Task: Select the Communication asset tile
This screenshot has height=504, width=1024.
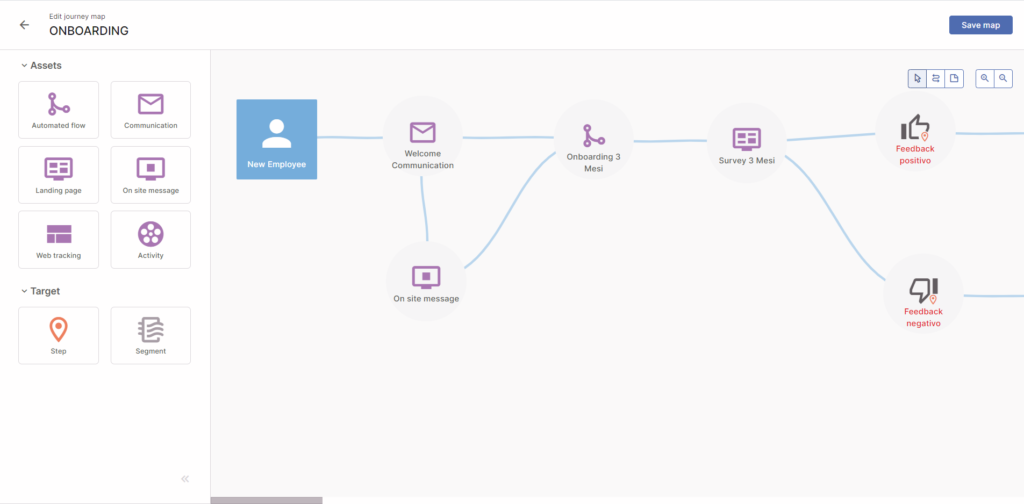Action: (x=151, y=110)
